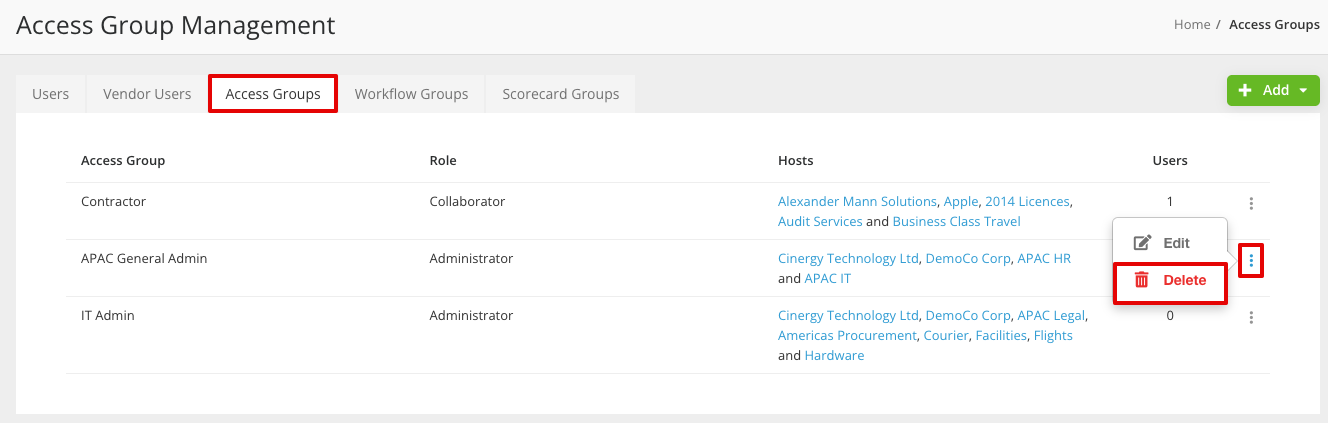
Task: Open Cinergy Technology Ltd link in APAC General Admin row
Action: pyautogui.click(x=848, y=258)
